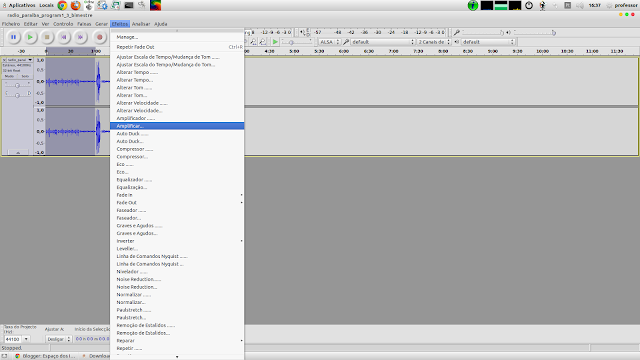The height and width of the screenshot is (360, 640).
Task: Mute the radio_paraiba audio track
Action: pos(9,76)
